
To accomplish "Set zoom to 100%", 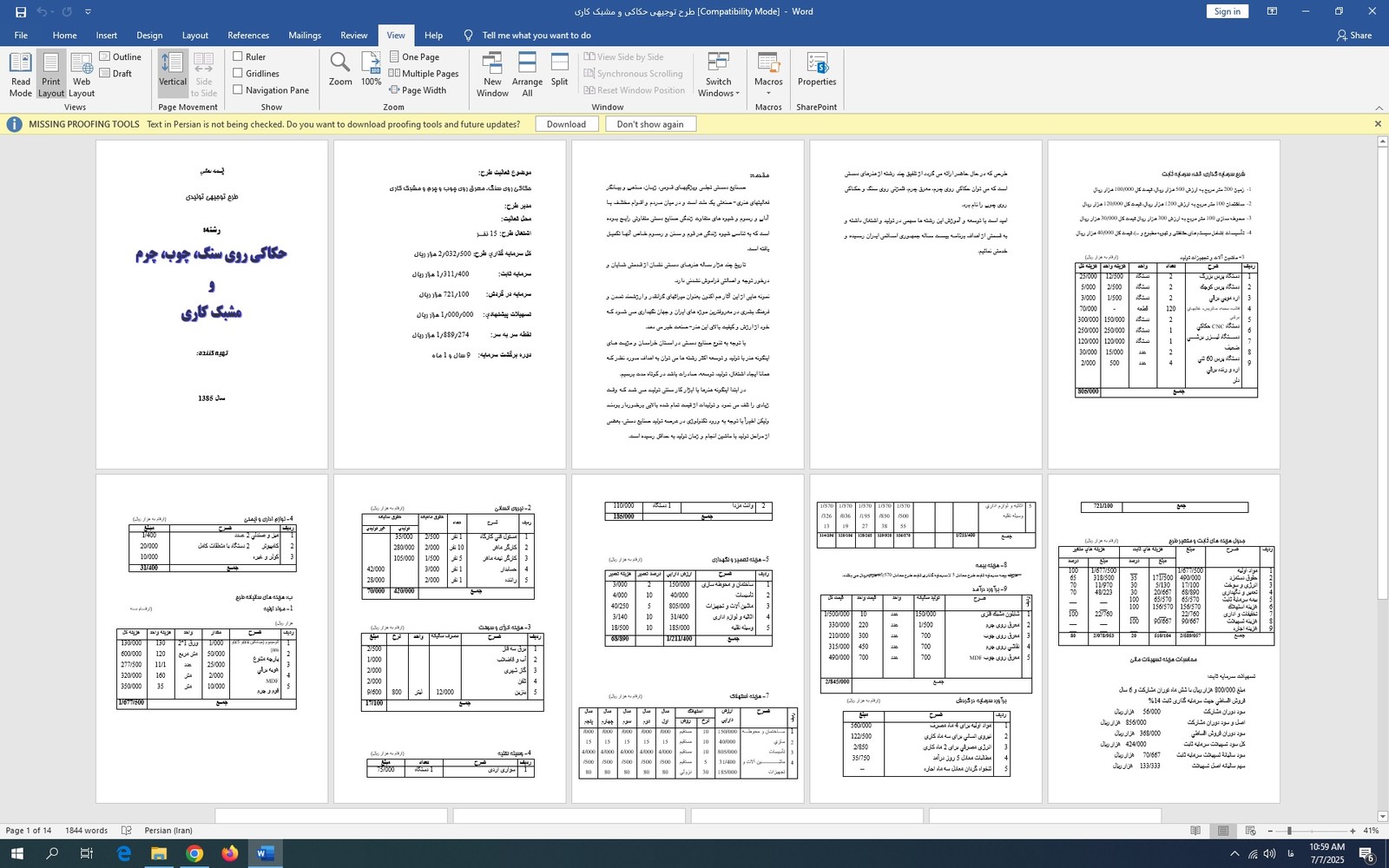I will [372, 69].
